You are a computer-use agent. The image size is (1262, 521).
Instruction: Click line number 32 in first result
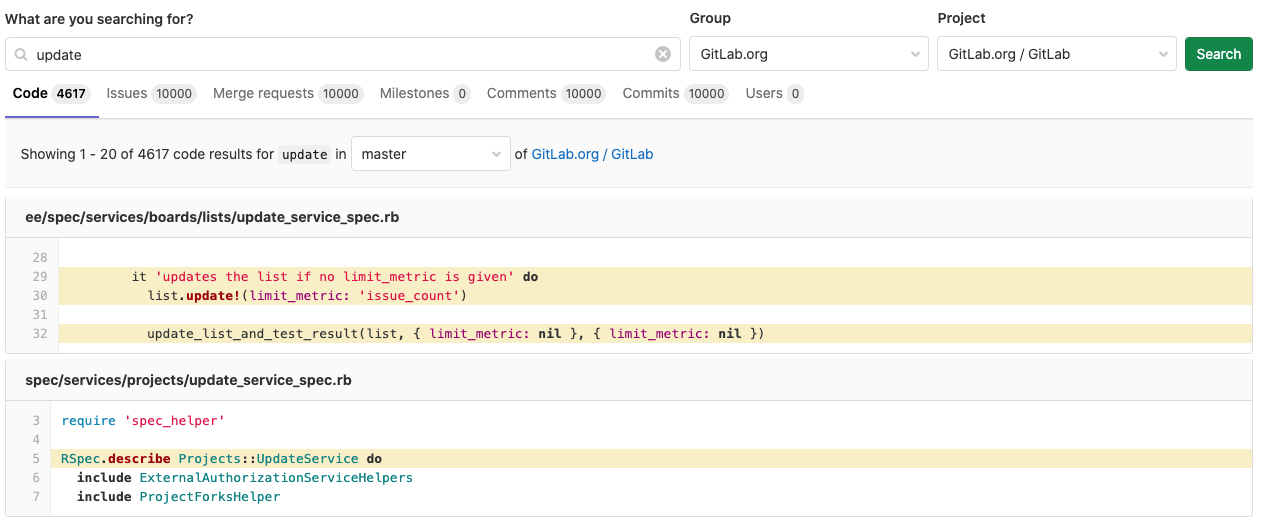point(40,334)
